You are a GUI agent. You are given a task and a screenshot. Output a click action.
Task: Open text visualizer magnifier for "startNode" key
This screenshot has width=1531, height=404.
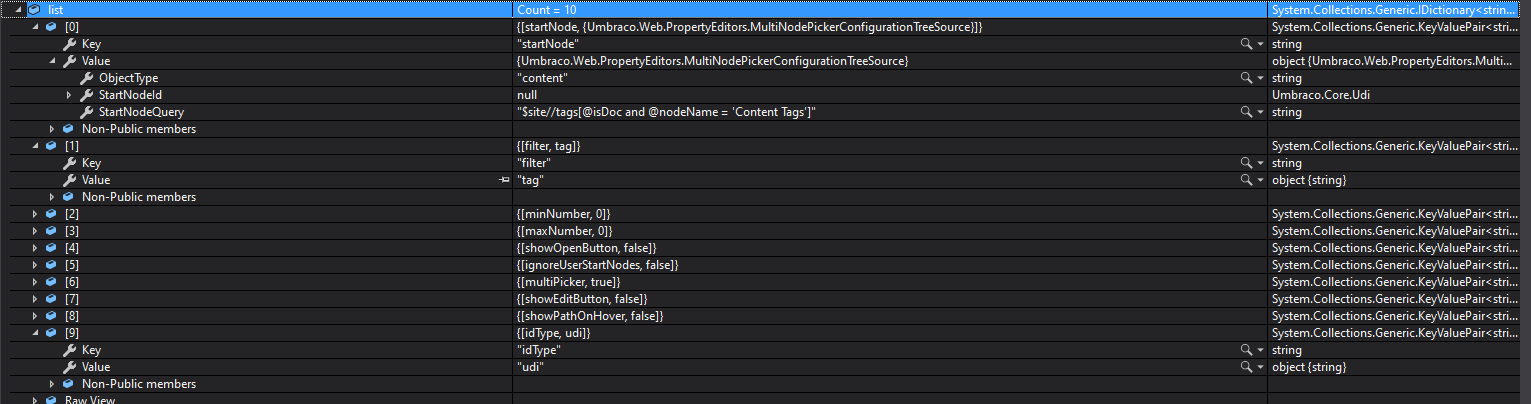(x=1245, y=44)
